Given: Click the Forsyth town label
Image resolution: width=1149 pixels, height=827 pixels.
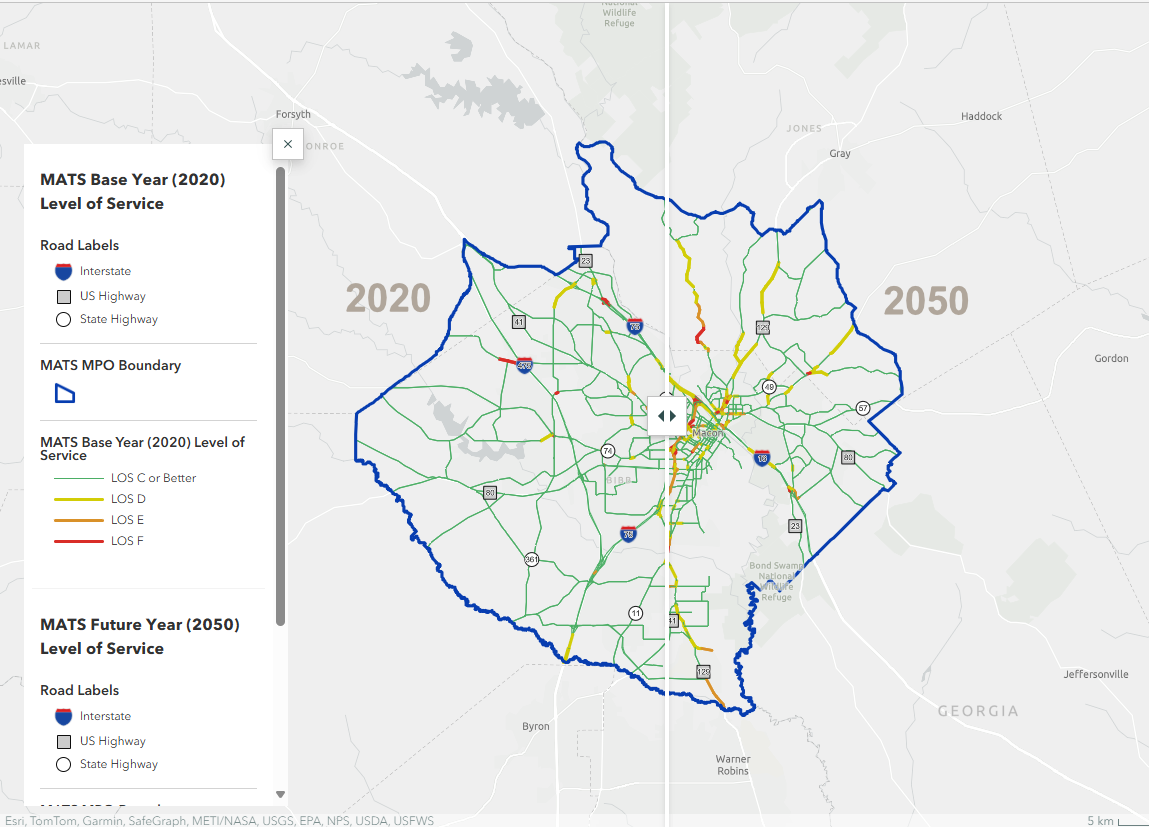Looking at the screenshot, I should pyautogui.click(x=293, y=114).
